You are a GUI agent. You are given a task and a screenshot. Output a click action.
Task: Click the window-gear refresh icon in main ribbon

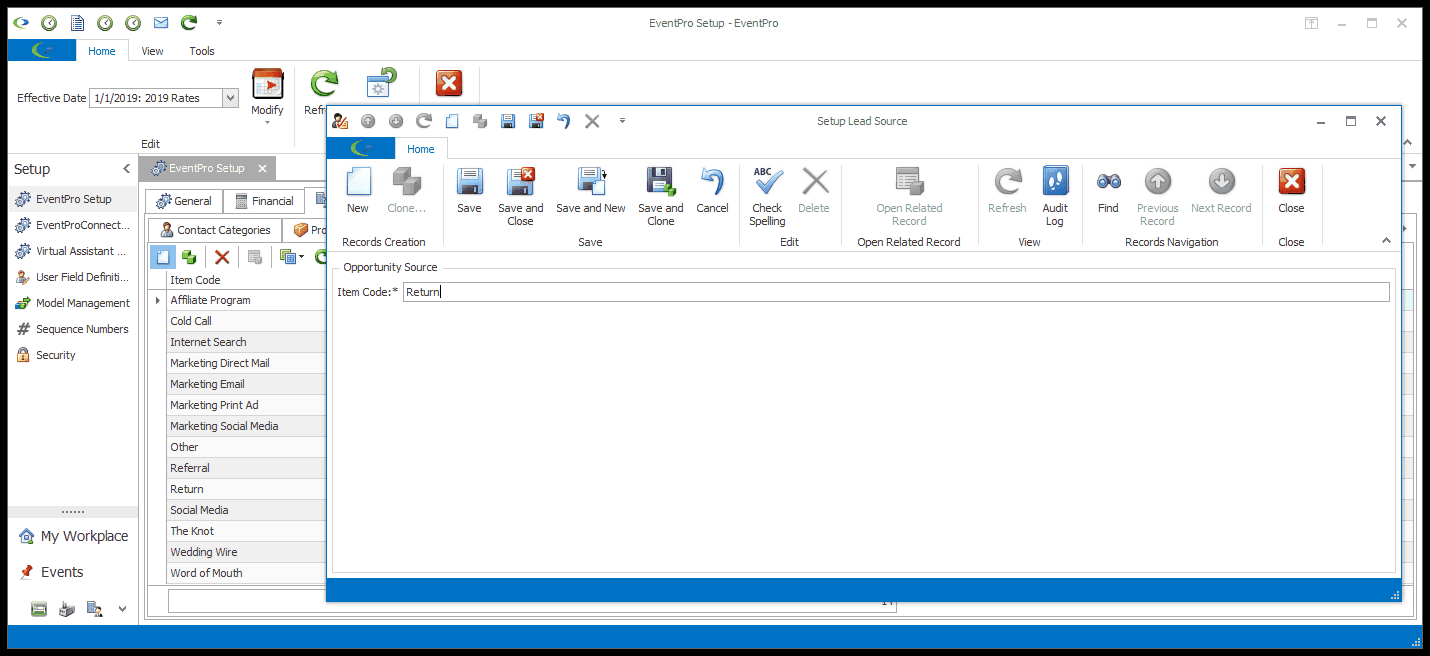[x=381, y=84]
